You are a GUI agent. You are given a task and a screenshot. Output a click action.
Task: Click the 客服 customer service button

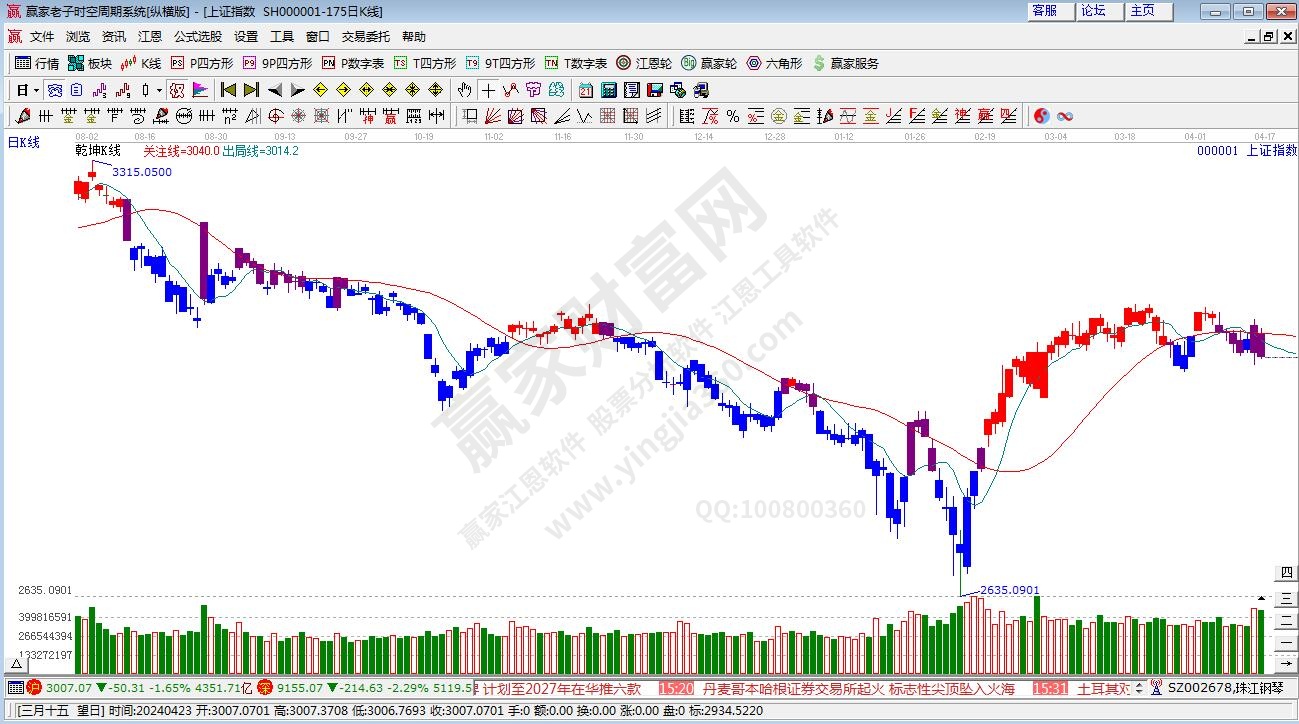pyautogui.click(x=1044, y=11)
